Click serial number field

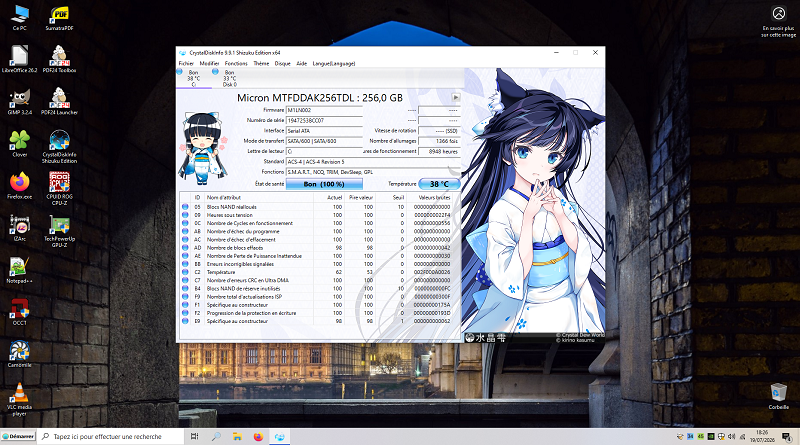(x=324, y=120)
